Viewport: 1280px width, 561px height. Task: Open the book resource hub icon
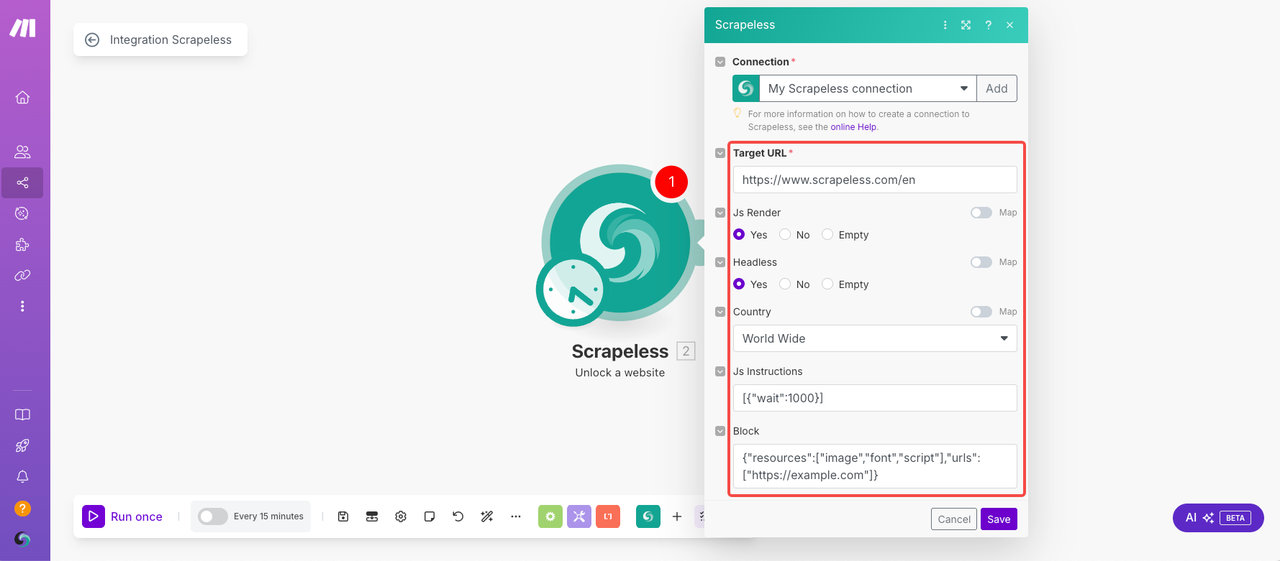point(22,415)
